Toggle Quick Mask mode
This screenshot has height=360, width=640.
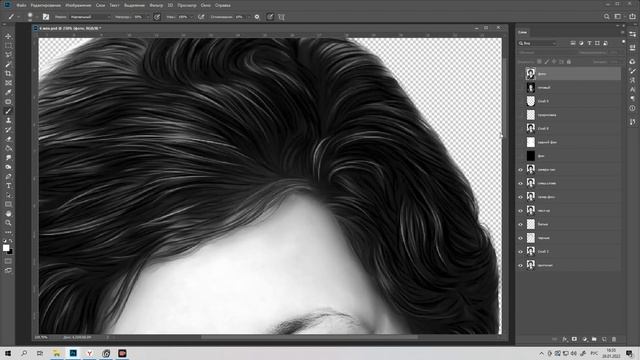click(8, 261)
